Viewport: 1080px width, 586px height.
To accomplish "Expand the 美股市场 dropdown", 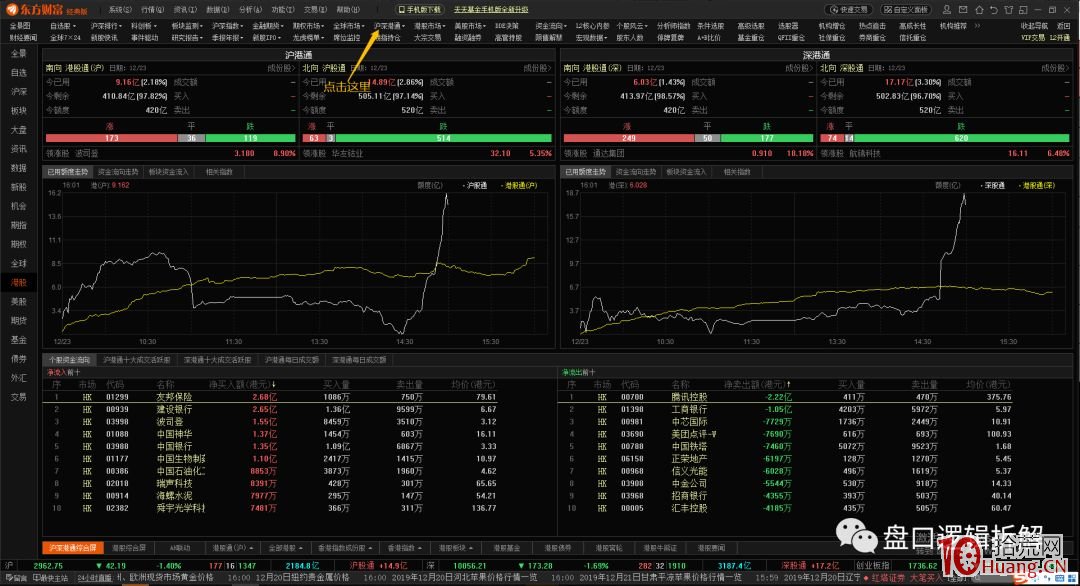I will click(470, 26).
